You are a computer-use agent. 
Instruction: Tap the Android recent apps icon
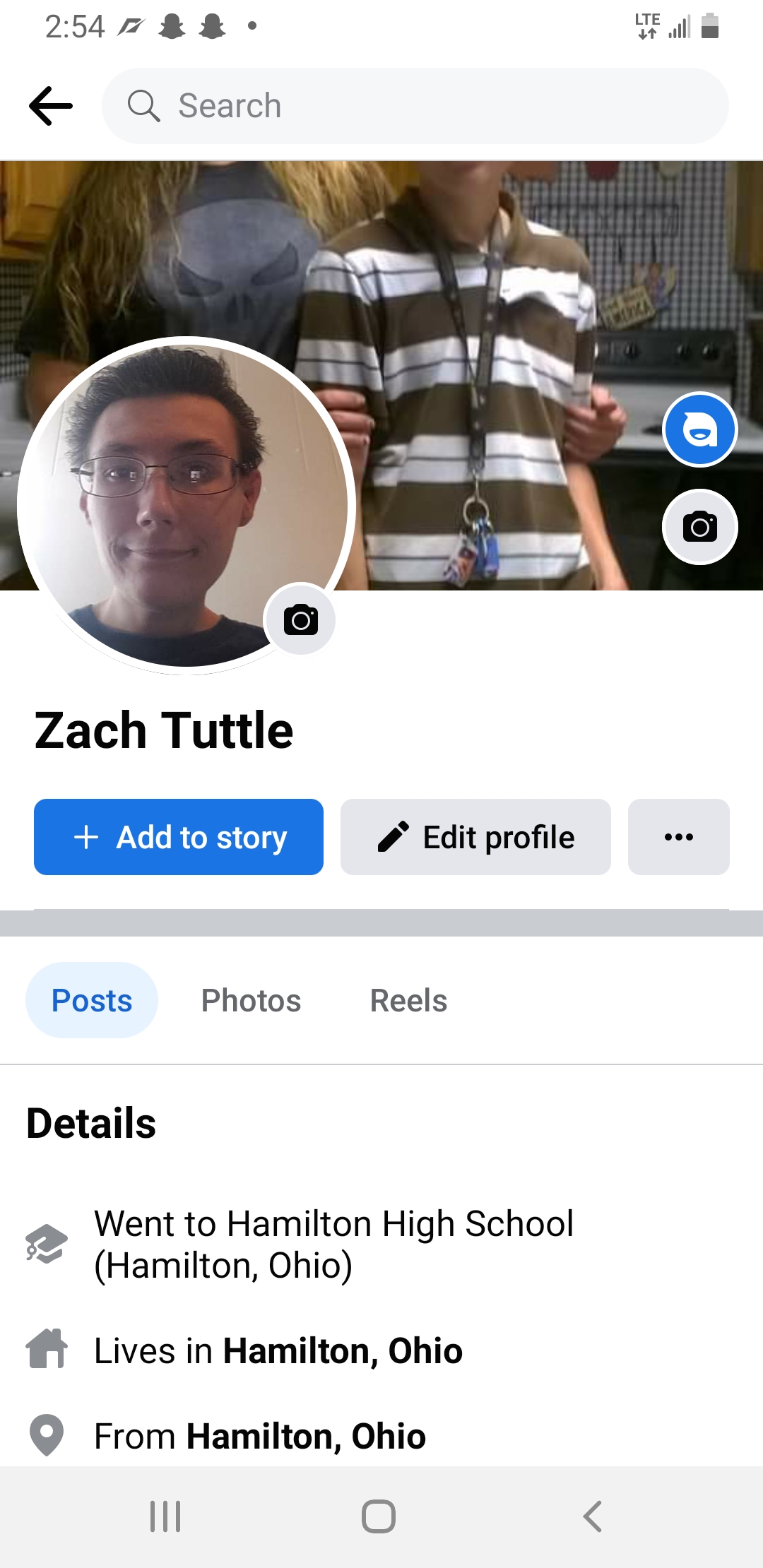tap(165, 1516)
